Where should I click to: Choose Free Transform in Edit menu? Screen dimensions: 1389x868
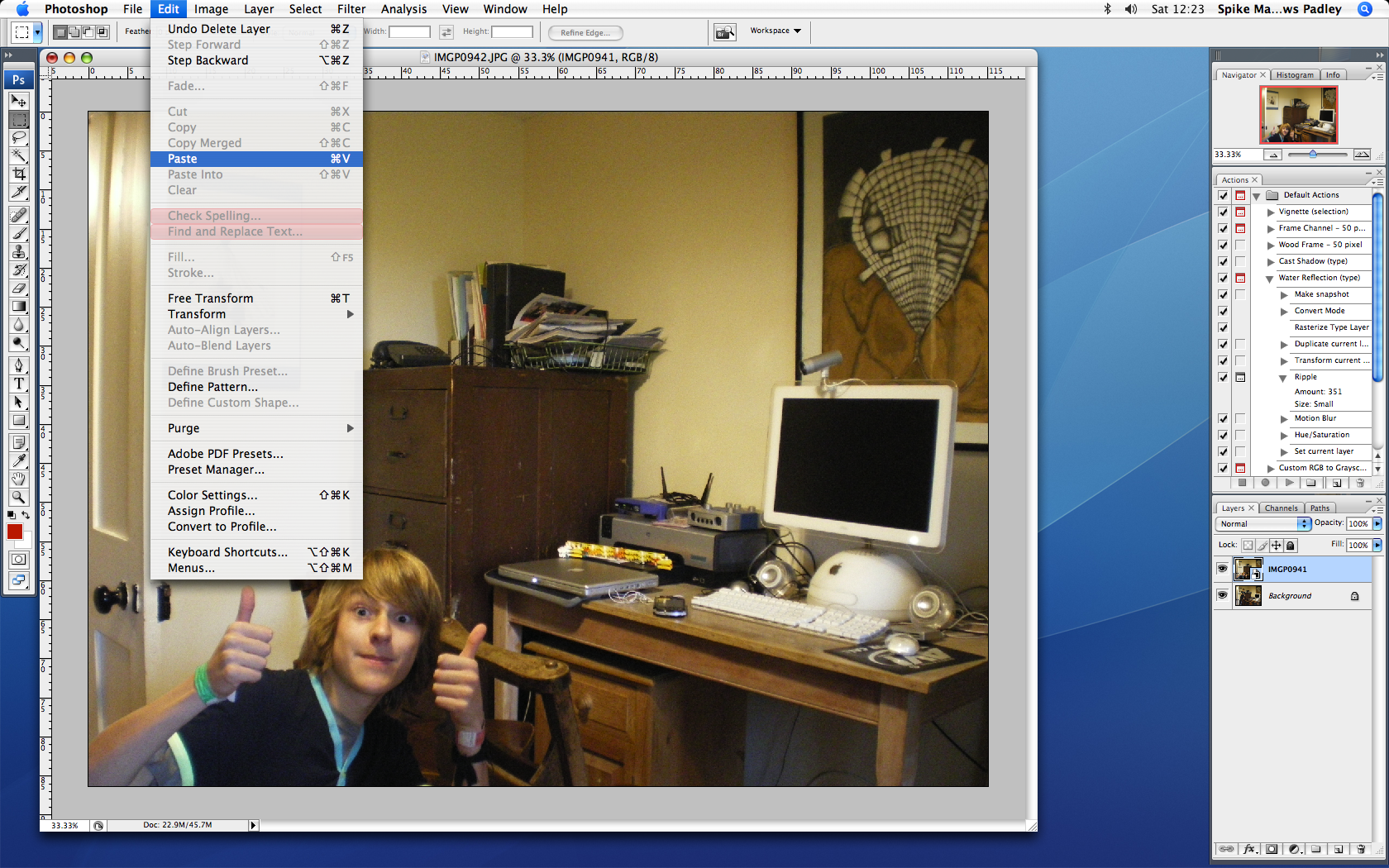coord(256,298)
